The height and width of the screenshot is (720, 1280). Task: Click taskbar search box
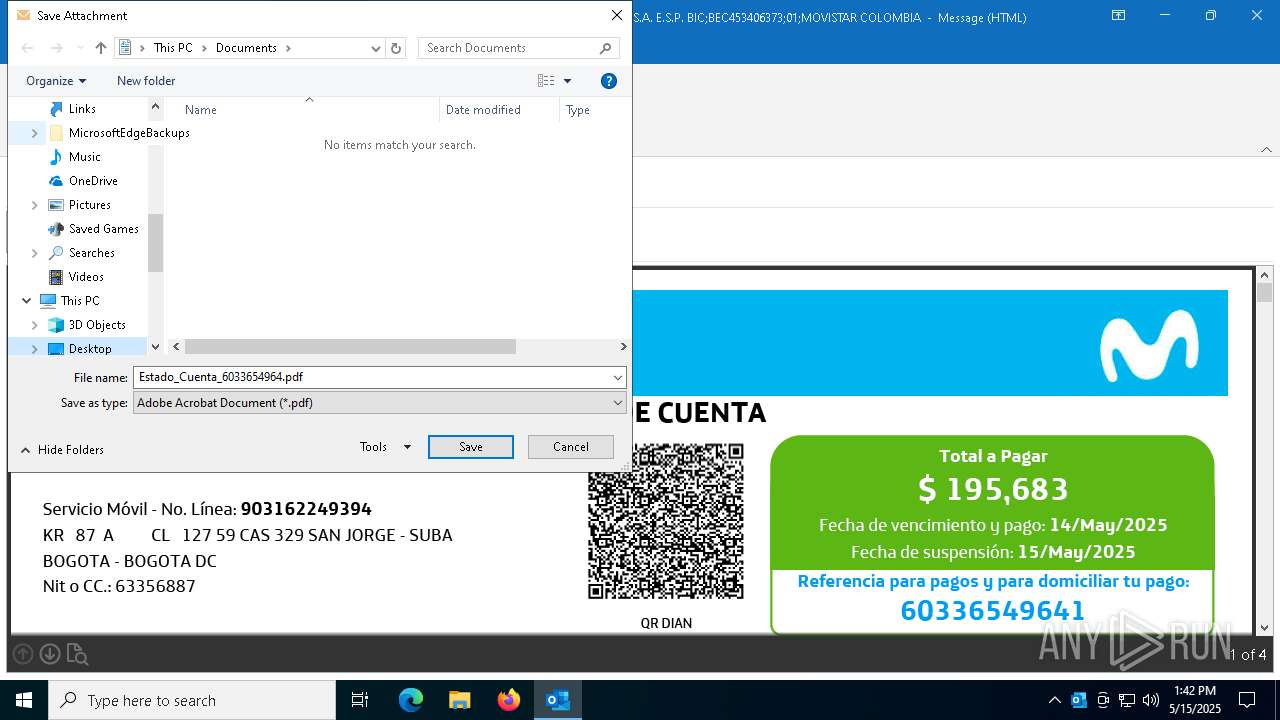point(192,700)
